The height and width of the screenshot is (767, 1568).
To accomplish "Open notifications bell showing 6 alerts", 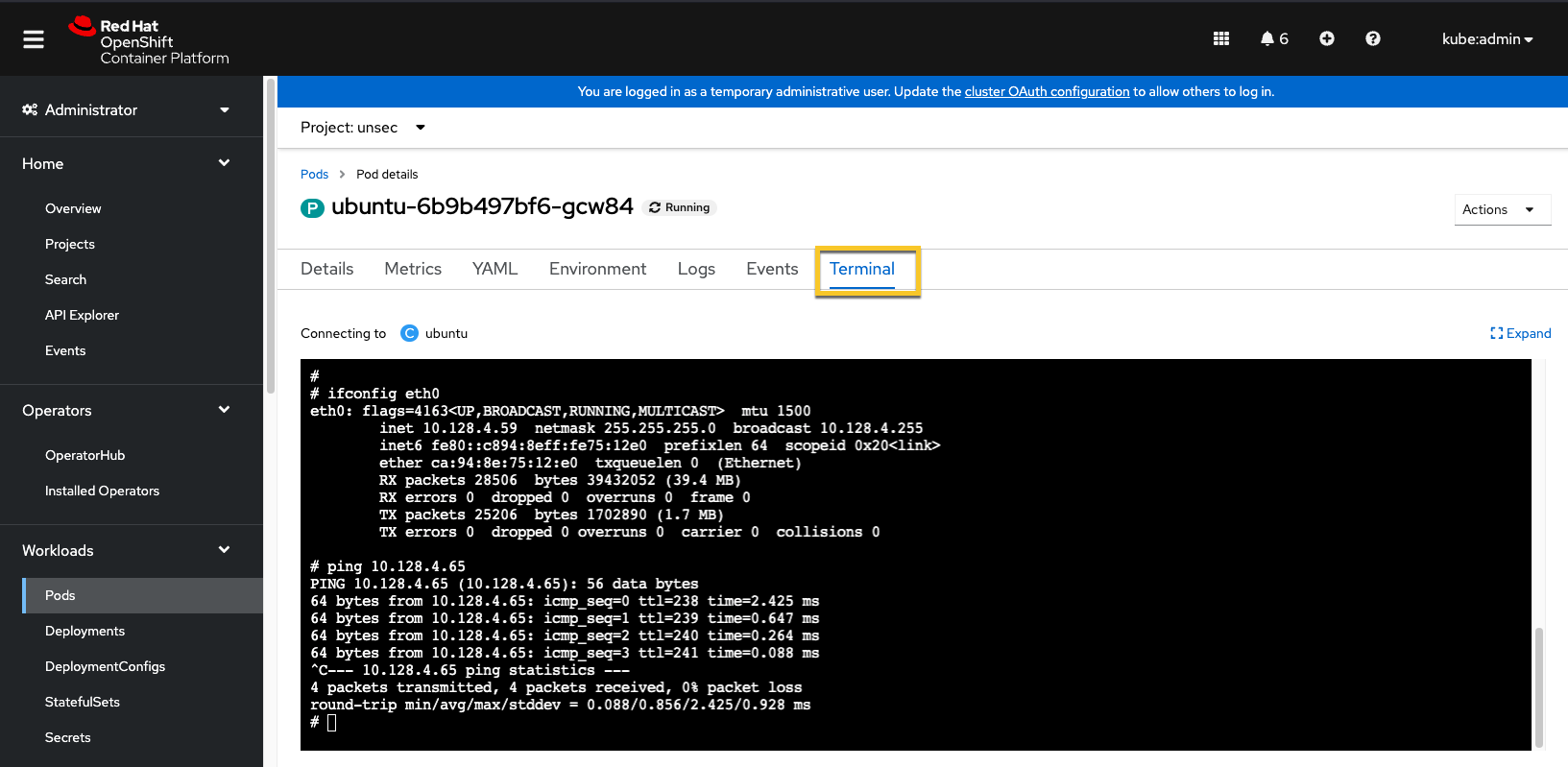I will 1274,38.
